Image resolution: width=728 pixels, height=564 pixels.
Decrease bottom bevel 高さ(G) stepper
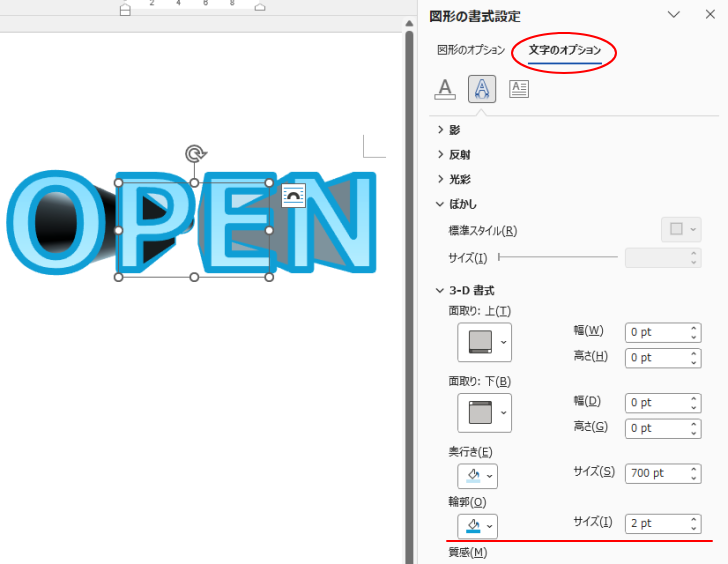pyautogui.click(x=694, y=433)
